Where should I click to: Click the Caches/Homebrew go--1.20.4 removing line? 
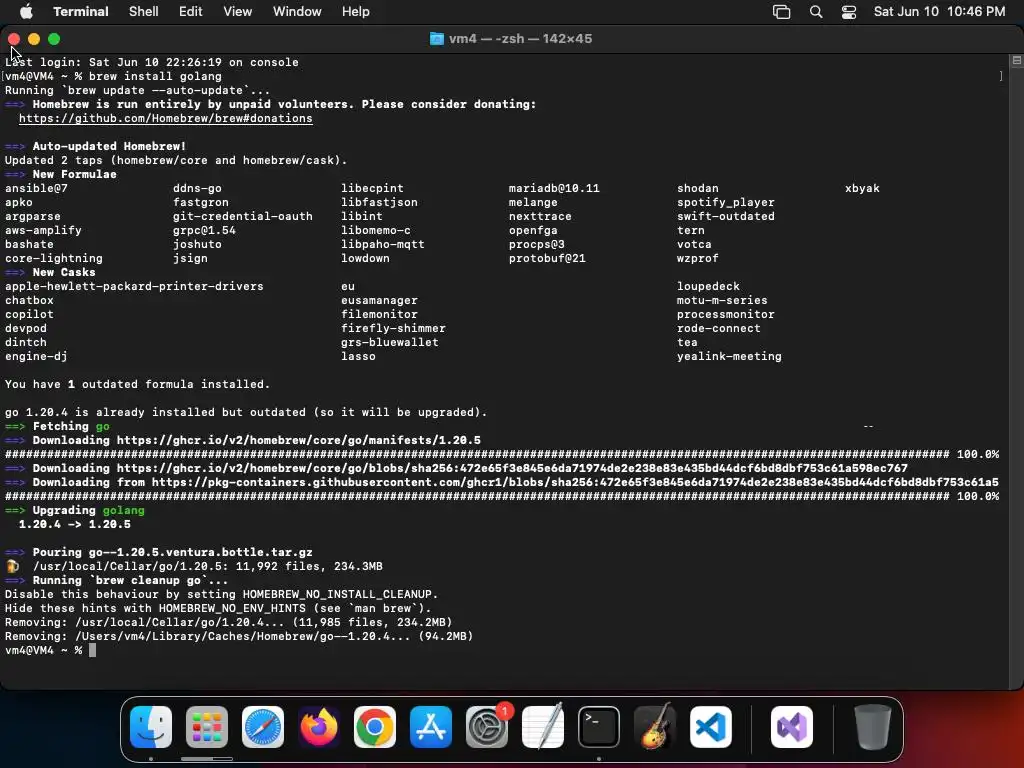[x=238, y=636]
